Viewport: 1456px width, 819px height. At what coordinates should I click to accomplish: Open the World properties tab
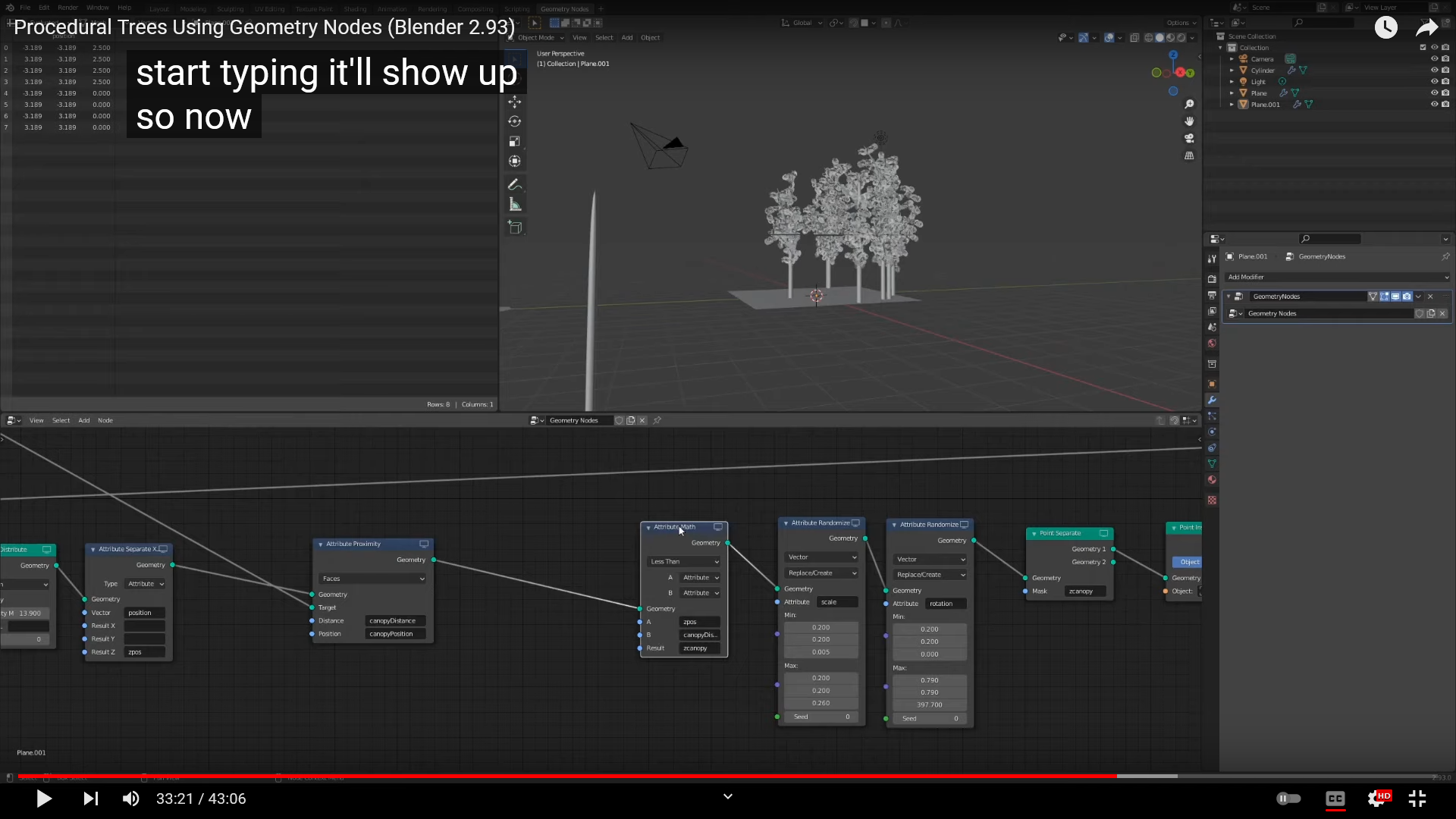click(x=1212, y=344)
